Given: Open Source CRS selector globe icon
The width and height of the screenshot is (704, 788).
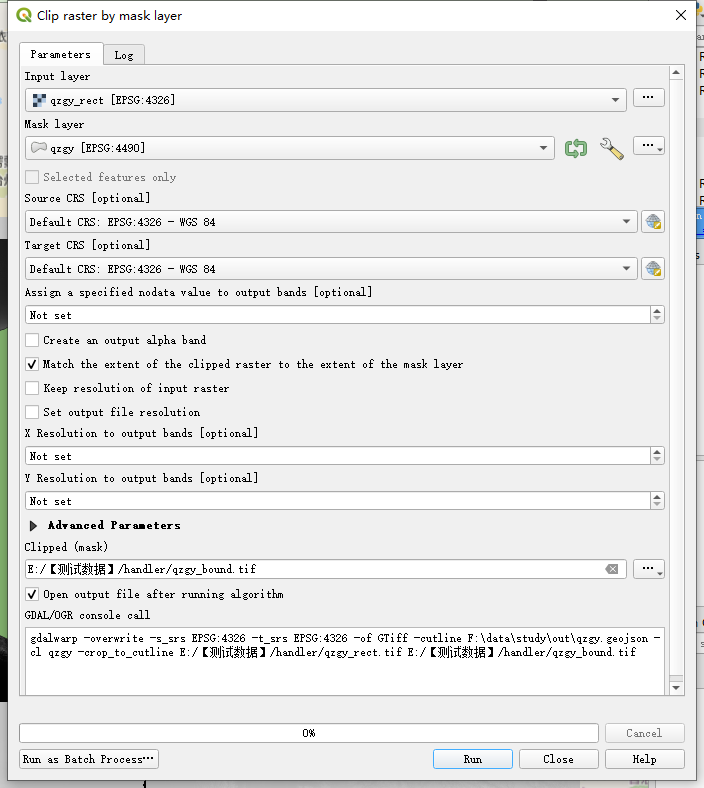Looking at the screenshot, I should [x=653, y=222].
